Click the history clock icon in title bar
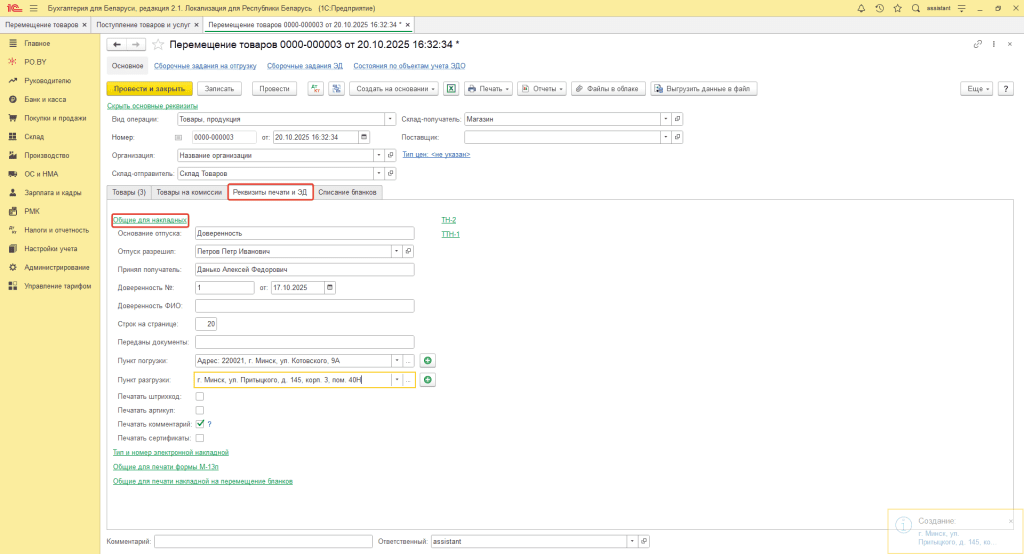 [x=879, y=8]
